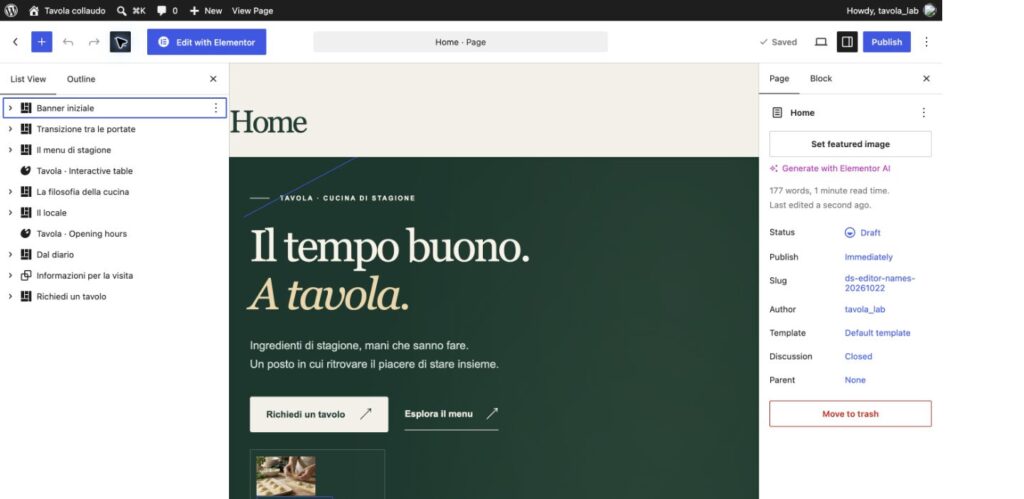Click the Home page document icon
The height and width of the screenshot is (499, 1024).
[x=776, y=112]
